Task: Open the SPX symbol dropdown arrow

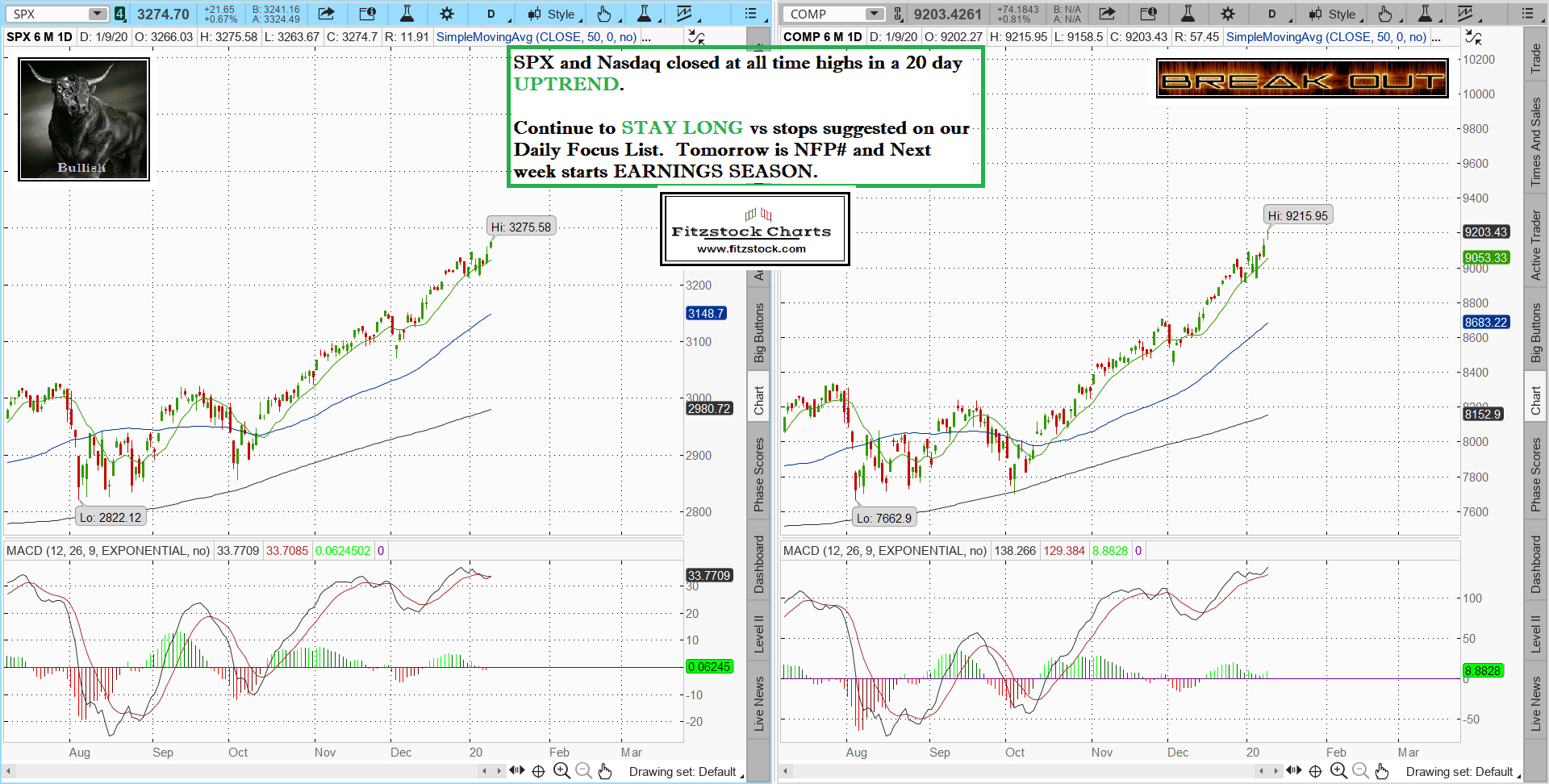Action: pyautogui.click(x=98, y=14)
